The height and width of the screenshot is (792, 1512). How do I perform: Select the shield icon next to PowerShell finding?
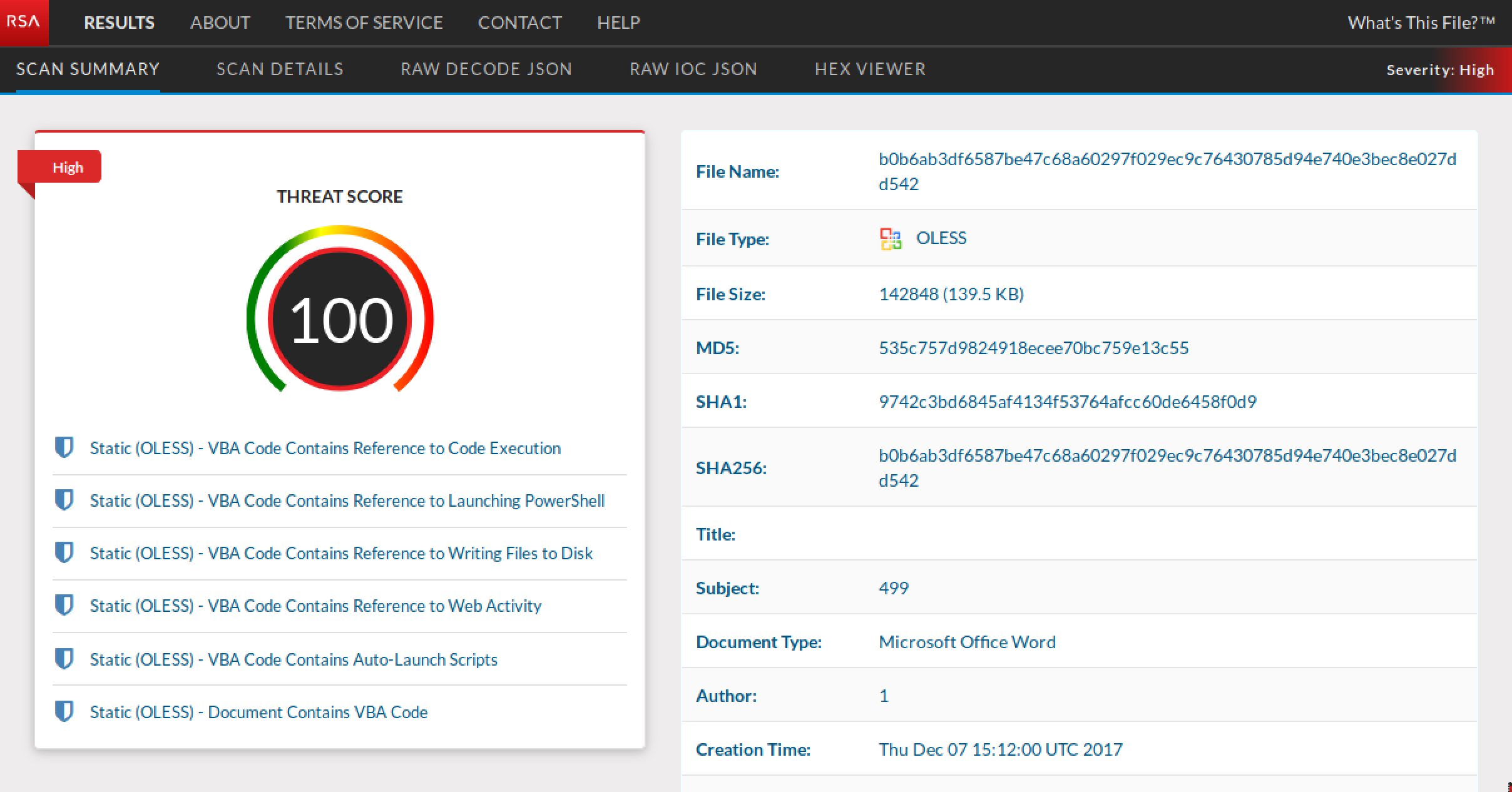point(64,500)
